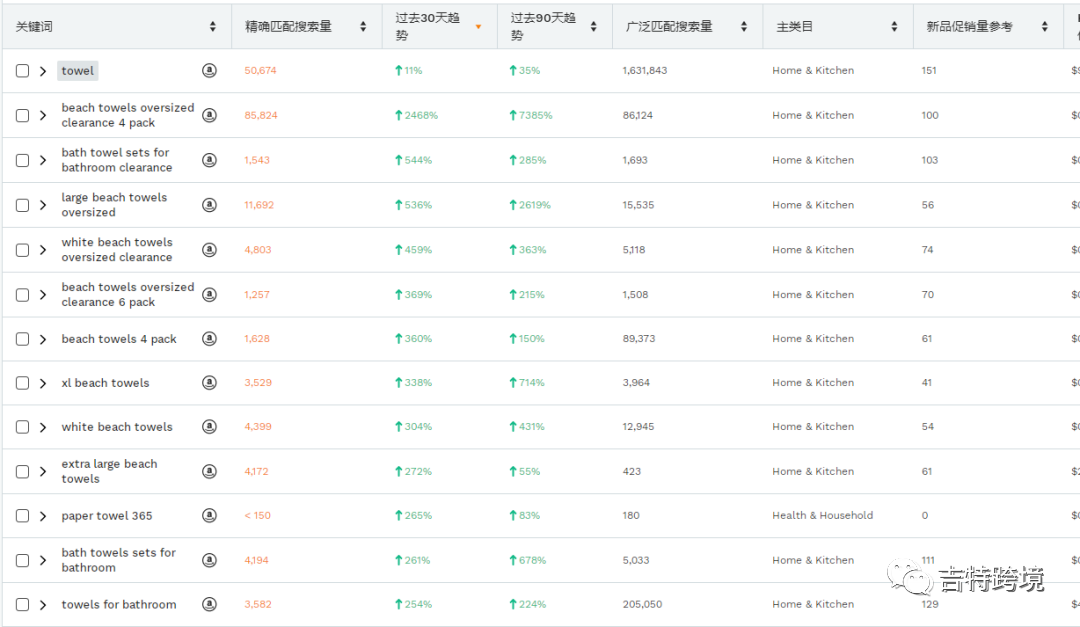
Task: Open keyword paper towel 365
Action: pyautogui.click(x=107, y=515)
